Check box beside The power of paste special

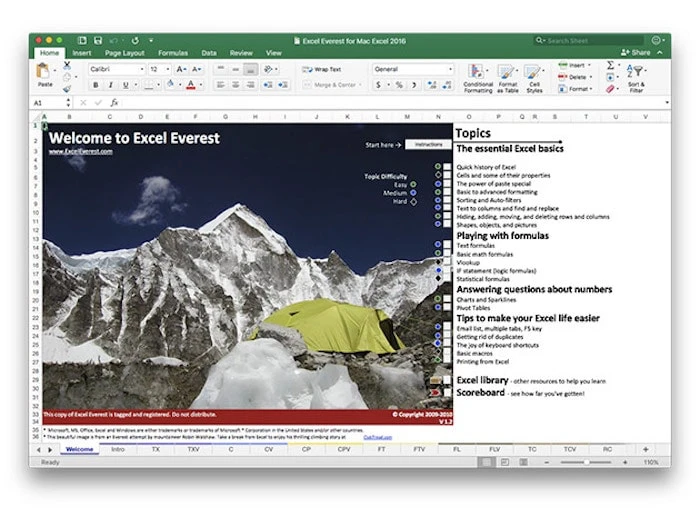tap(447, 184)
